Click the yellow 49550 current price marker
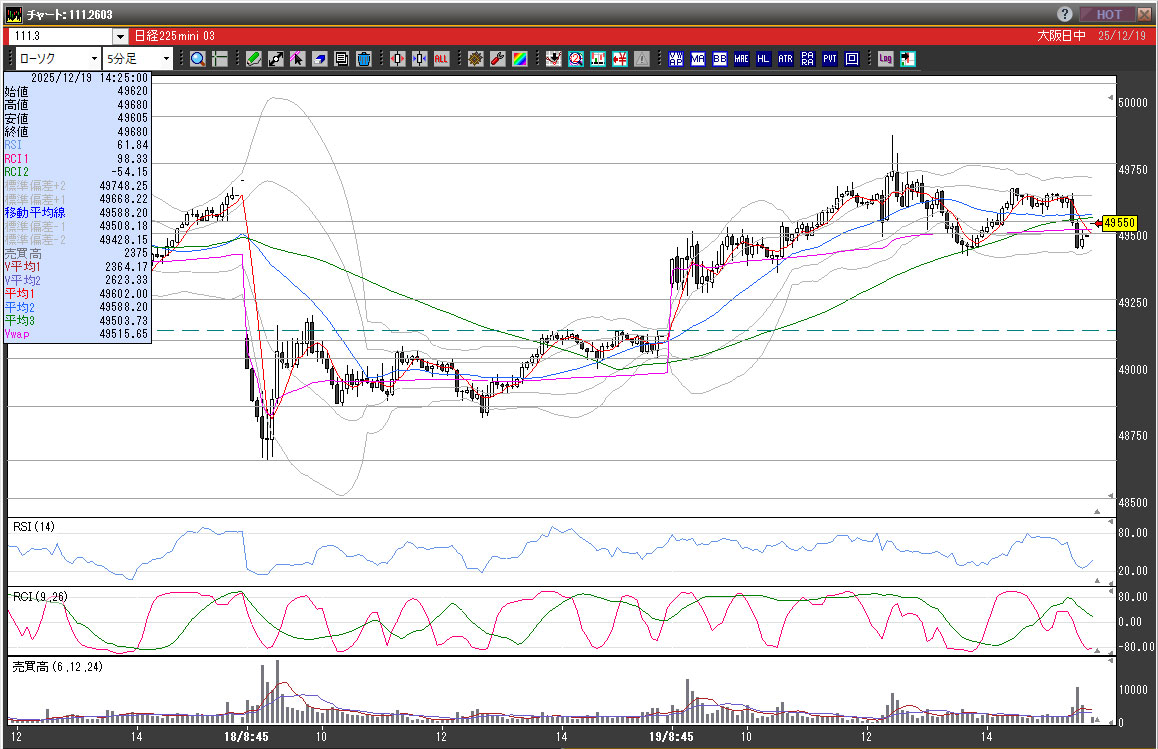 pyautogui.click(x=1119, y=223)
